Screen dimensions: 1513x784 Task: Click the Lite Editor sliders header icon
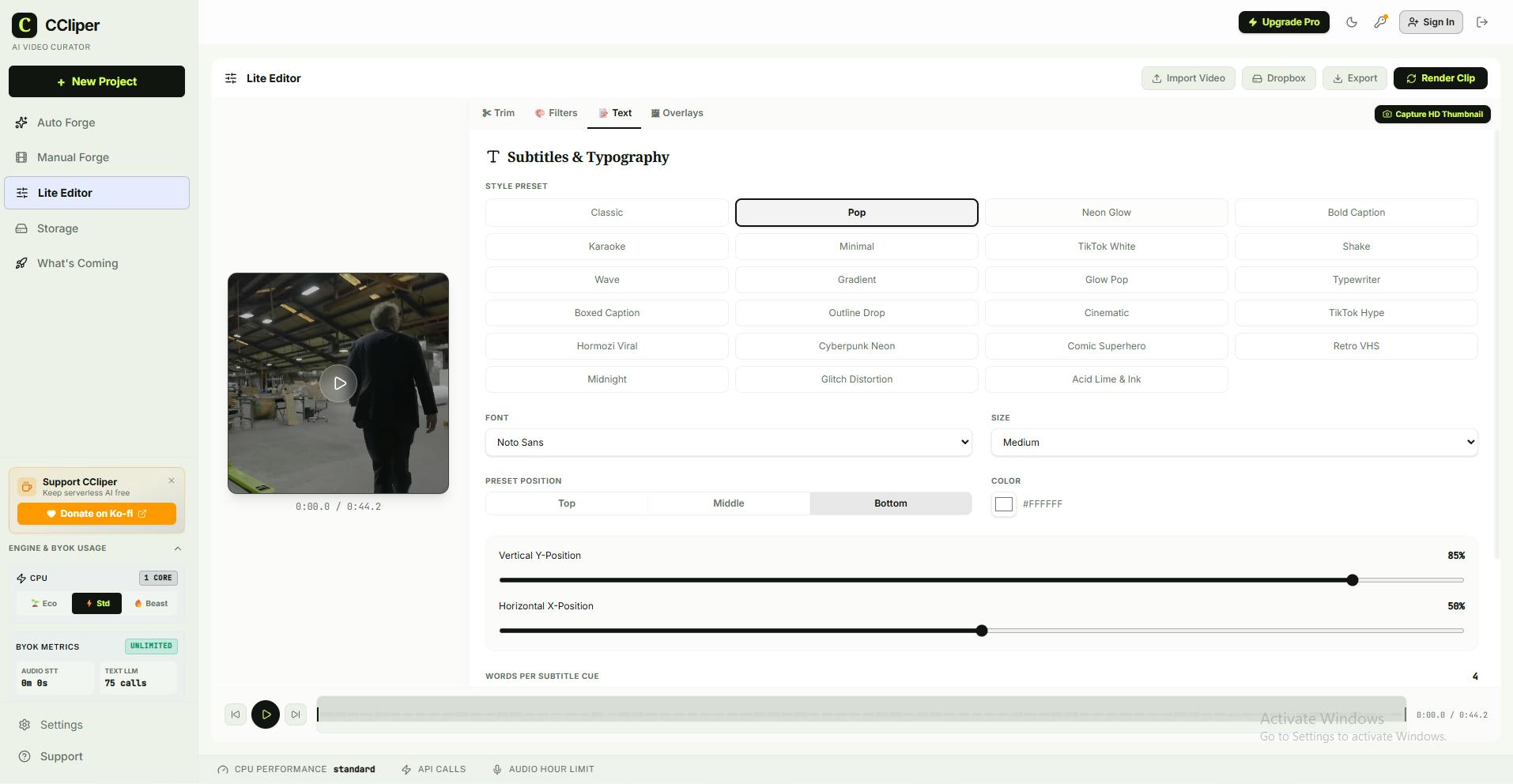pos(231,78)
